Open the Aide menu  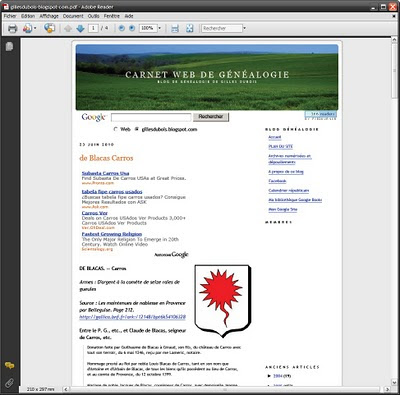129,16
